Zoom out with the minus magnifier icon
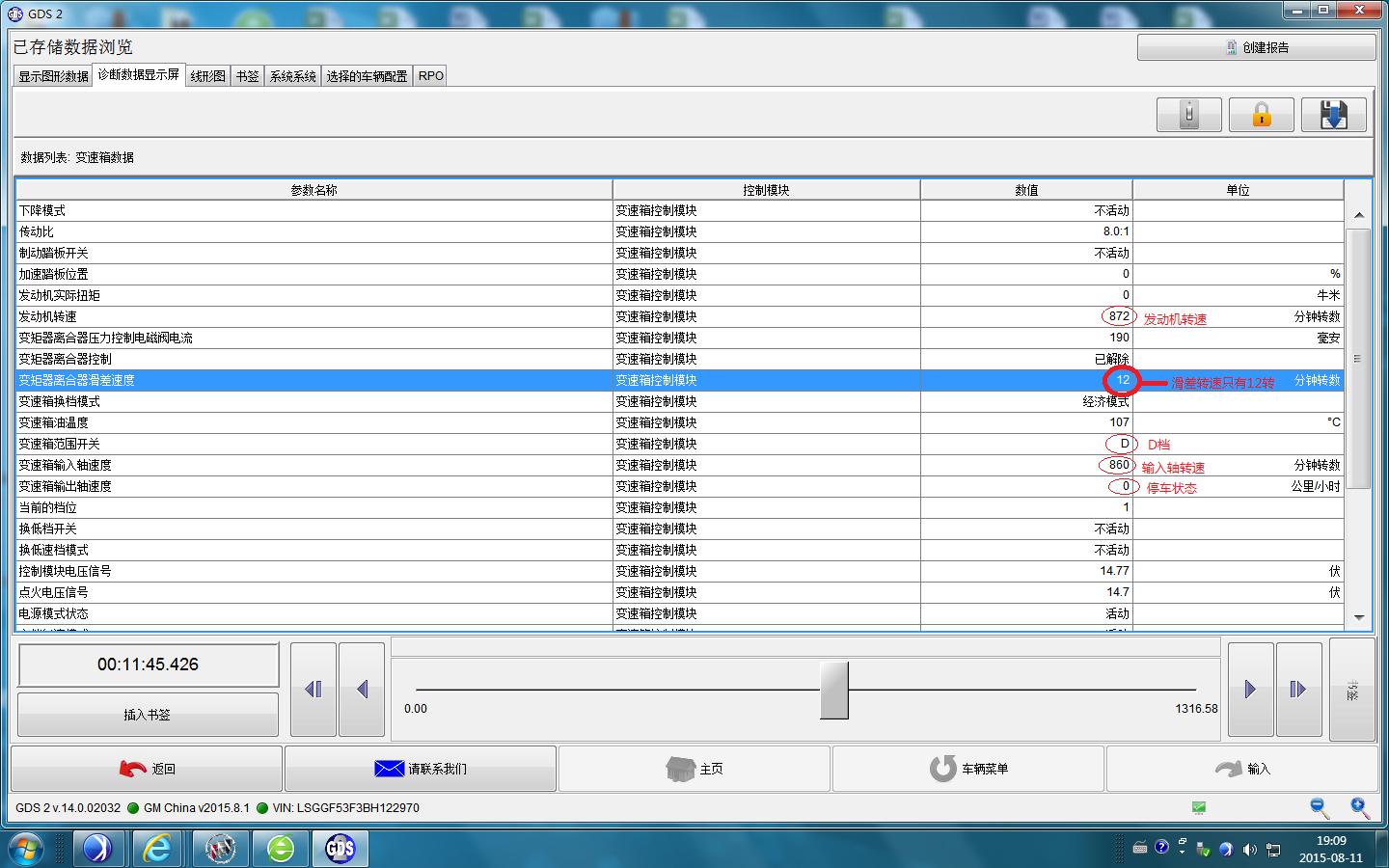The height and width of the screenshot is (868, 1389). click(x=1320, y=808)
